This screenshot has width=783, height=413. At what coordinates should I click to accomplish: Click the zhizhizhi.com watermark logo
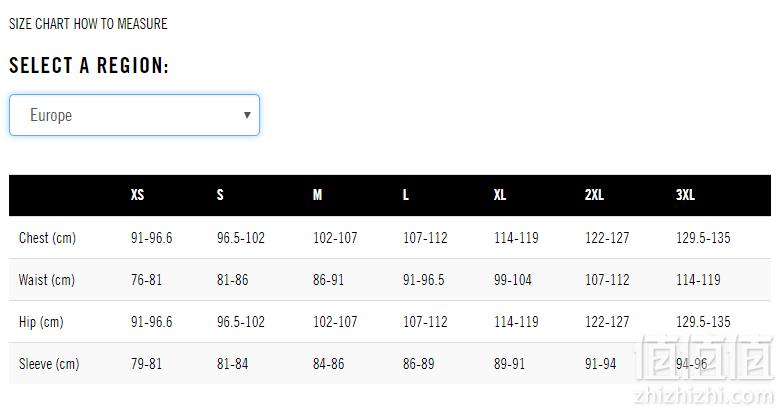tap(704, 370)
